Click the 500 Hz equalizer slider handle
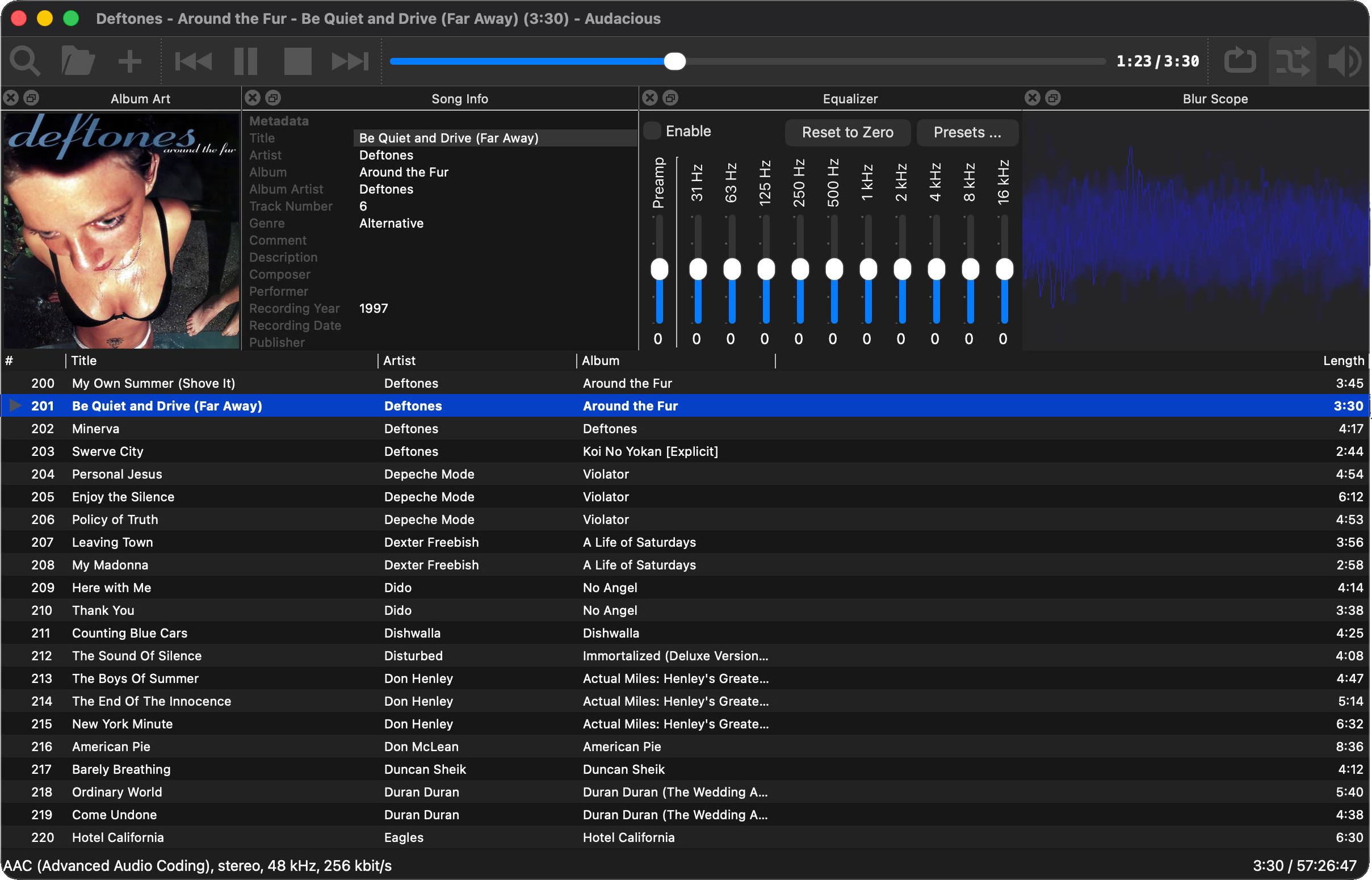Image resolution: width=1372 pixels, height=880 pixels. 834,269
